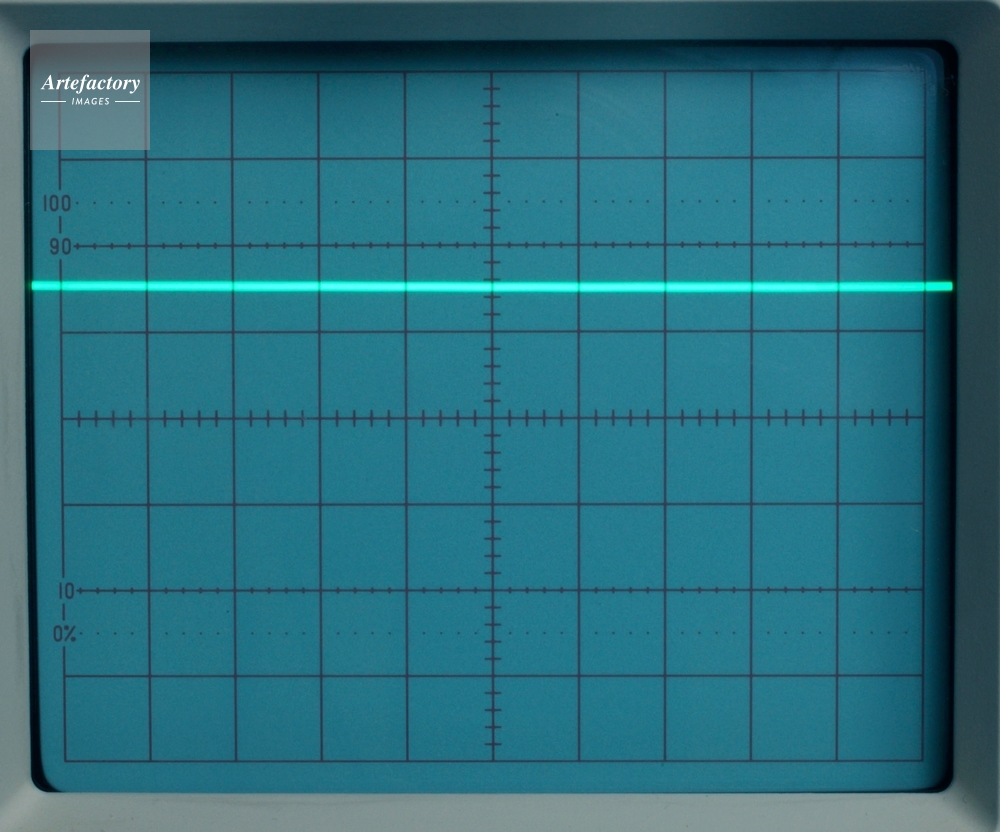This screenshot has width=1000, height=832.
Task: Click the right end of the green trace
Action: 948,287
